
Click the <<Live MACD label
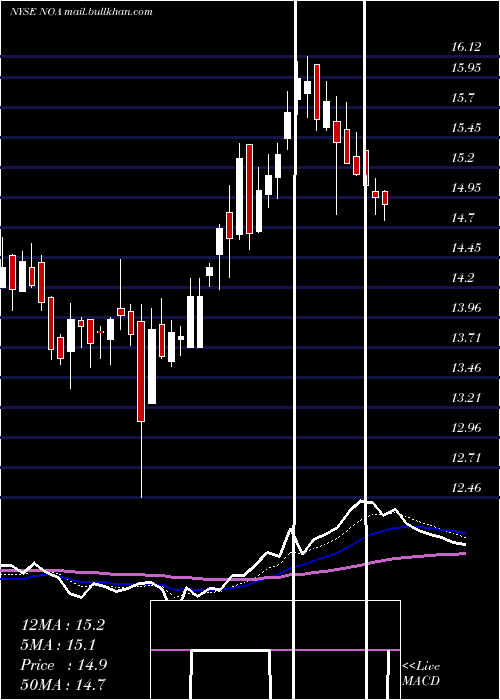[x=421, y=673]
